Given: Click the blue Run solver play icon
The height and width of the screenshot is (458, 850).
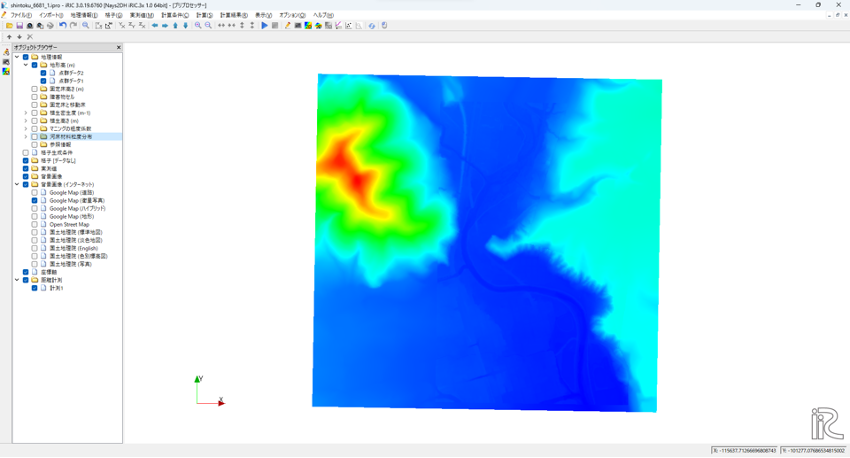Looking at the screenshot, I should 265,25.
